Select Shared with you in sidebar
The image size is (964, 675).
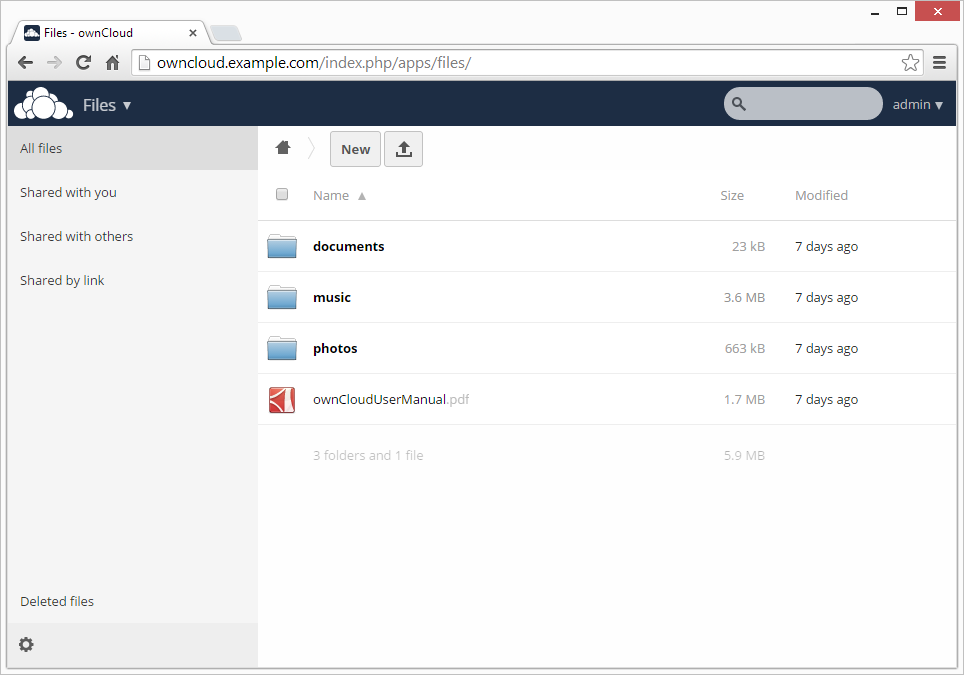coord(68,193)
